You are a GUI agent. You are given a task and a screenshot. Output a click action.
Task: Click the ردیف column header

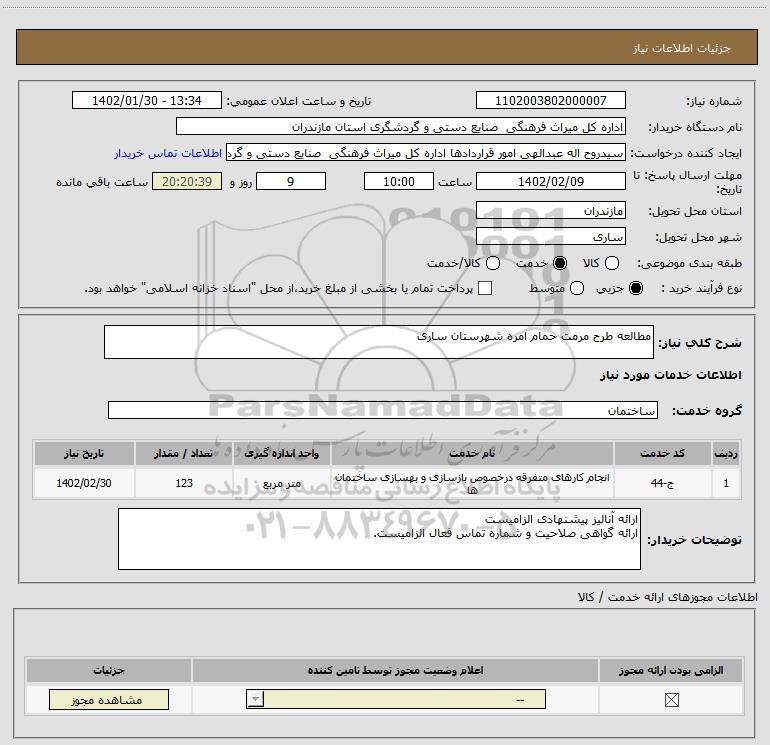(726, 453)
